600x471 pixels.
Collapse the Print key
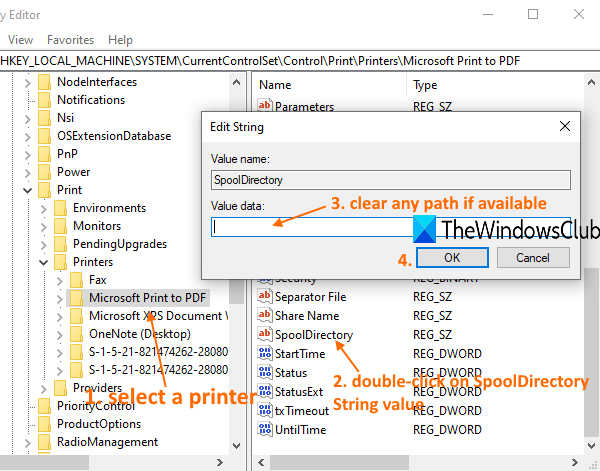point(27,190)
